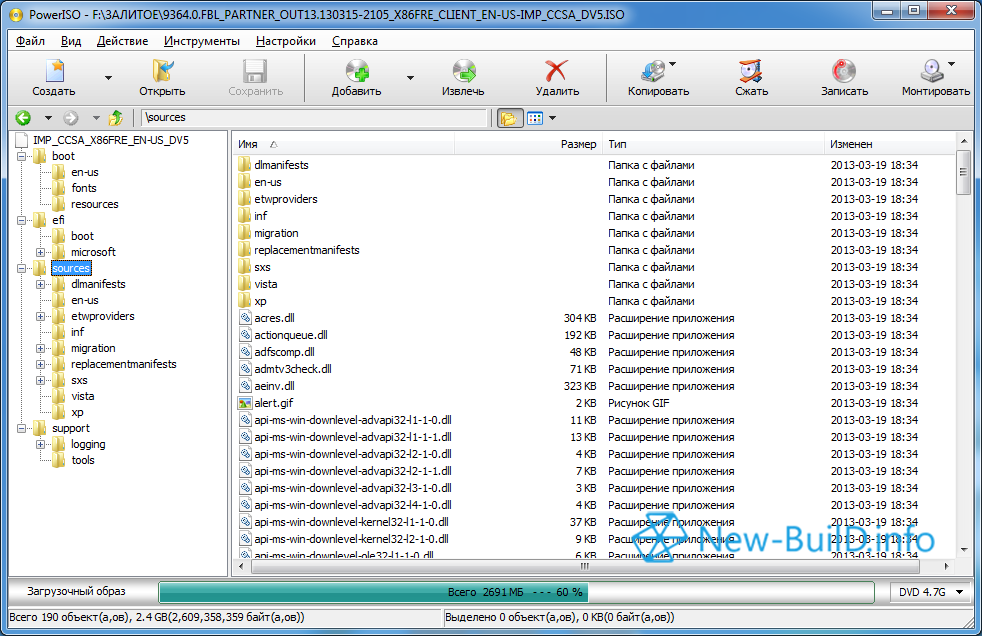The width and height of the screenshot is (982, 636).
Task: Open the Файл menu
Action: point(30,41)
